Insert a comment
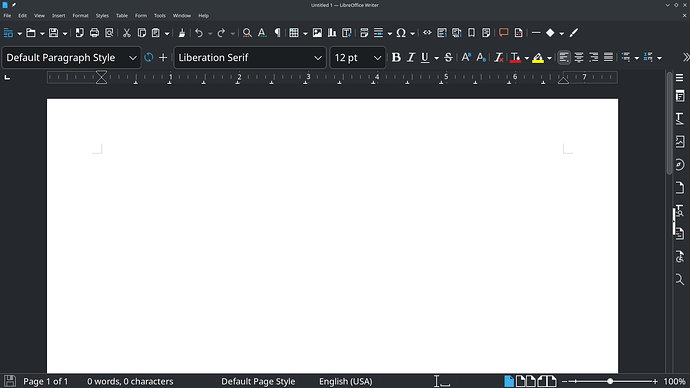 coord(503,33)
